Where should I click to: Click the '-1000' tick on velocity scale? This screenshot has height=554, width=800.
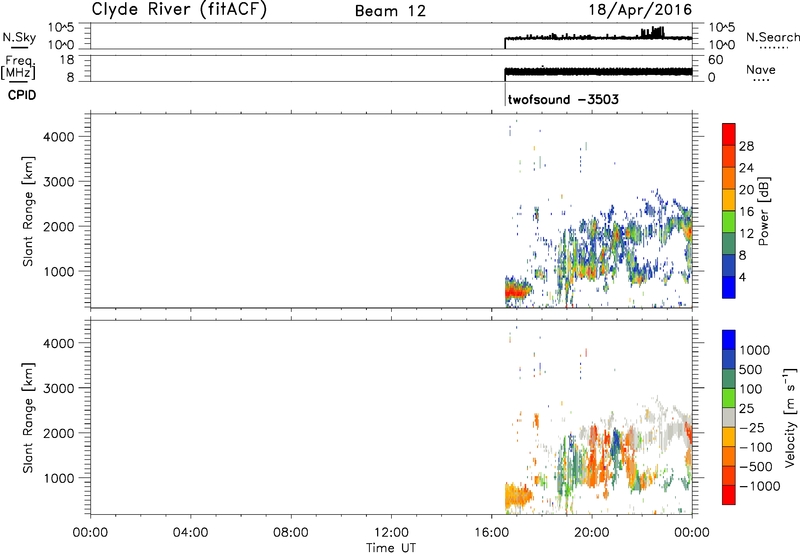click(760, 486)
